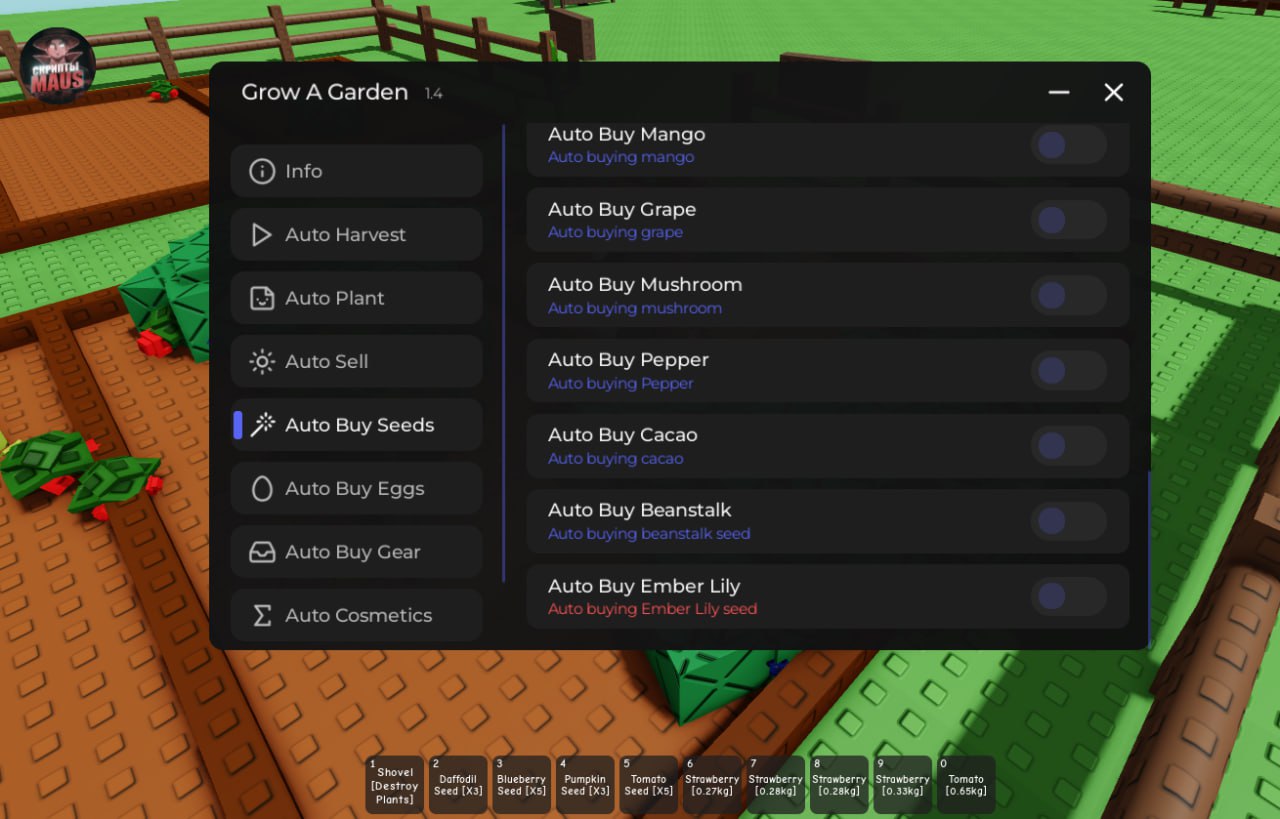The width and height of the screenshot is (1280, 819).
Task: Click the Auto Sell sun icon
Action: click(262, 362)
